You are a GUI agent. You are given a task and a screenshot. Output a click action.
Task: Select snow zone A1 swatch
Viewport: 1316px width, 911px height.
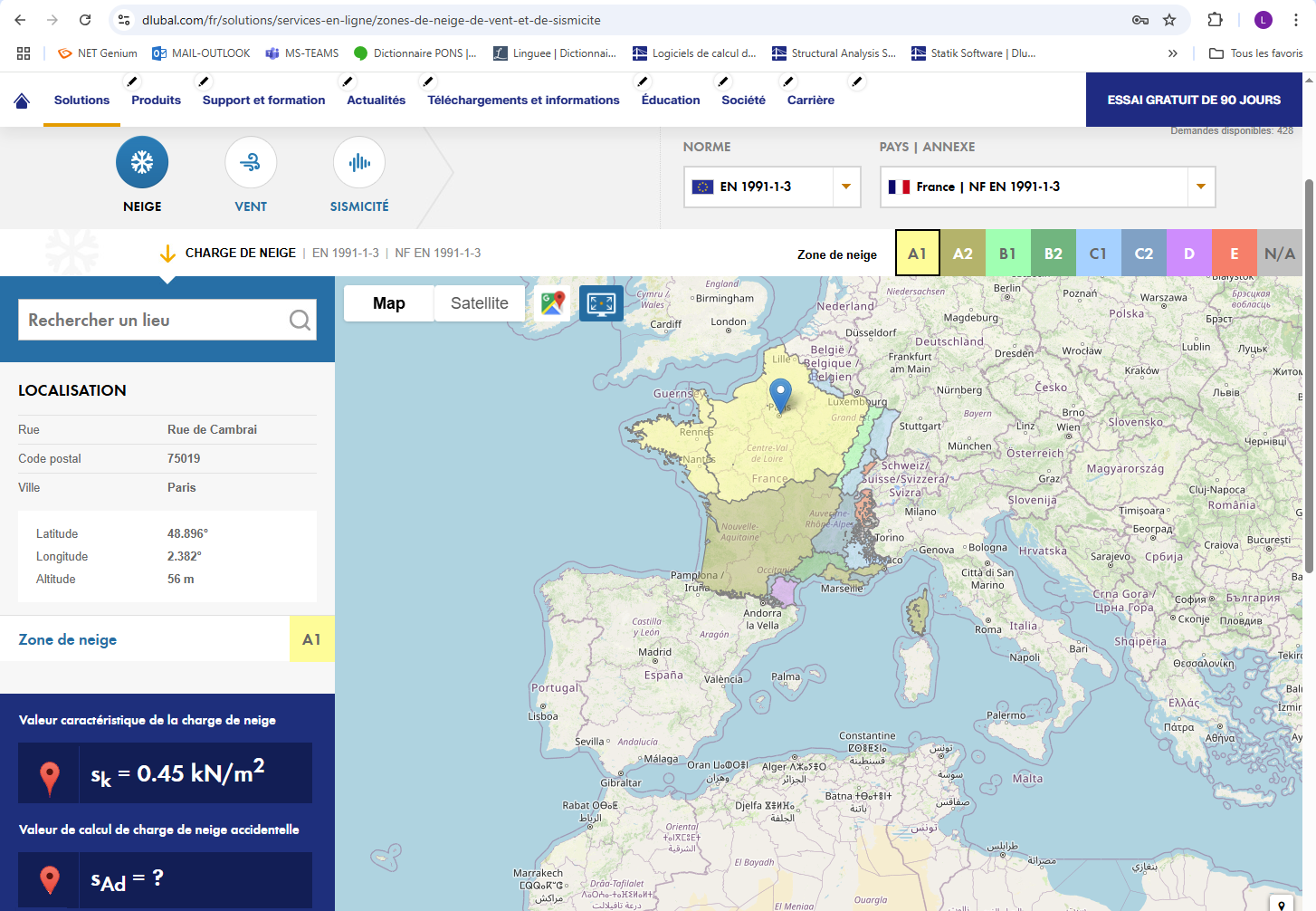point(918,254)
